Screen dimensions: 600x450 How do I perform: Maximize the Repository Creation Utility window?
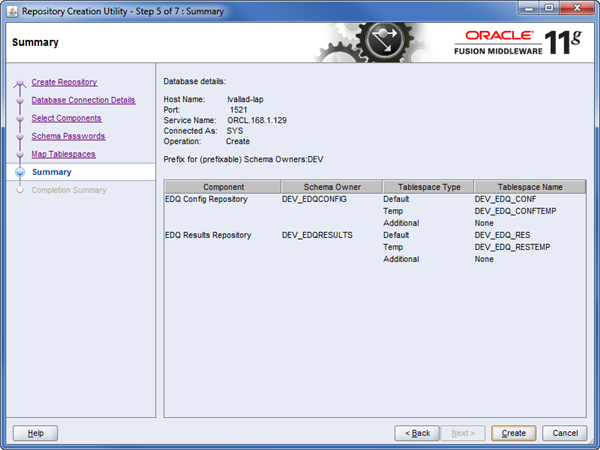click(549, 8)
